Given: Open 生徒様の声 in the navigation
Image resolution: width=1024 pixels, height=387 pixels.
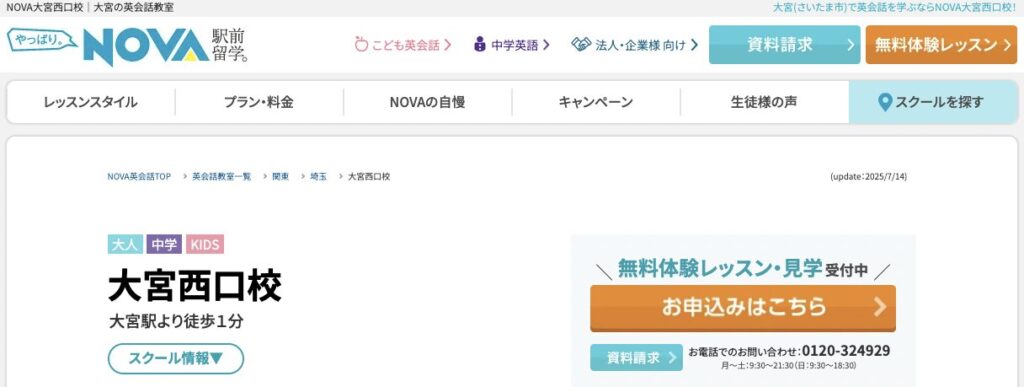Looking at the screenshot, I should point(764,102).
